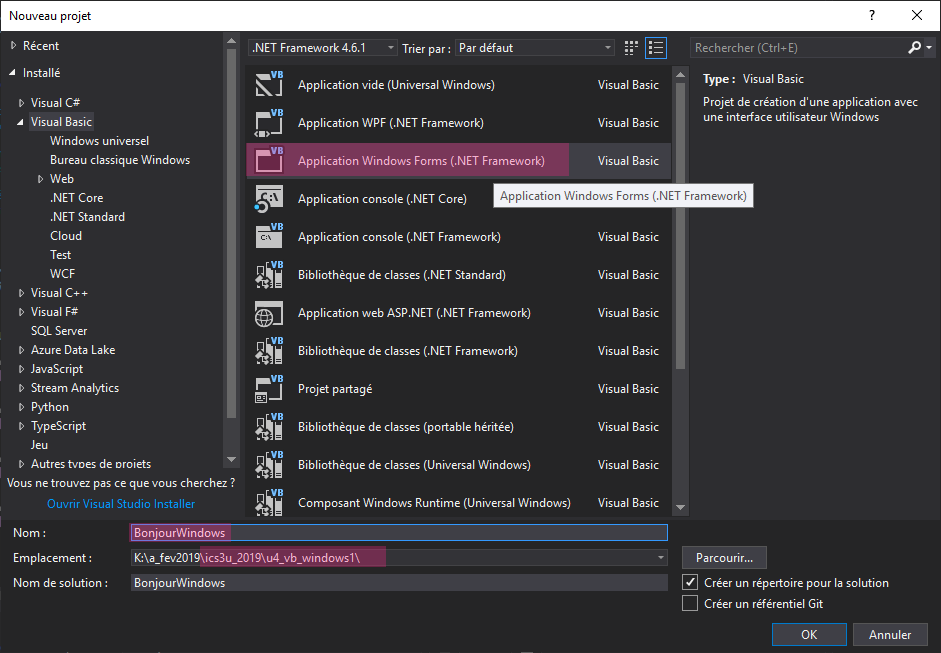Viewport: 941px width, 653px height.
Task: Select the Test category
Action: pos(61,254)
